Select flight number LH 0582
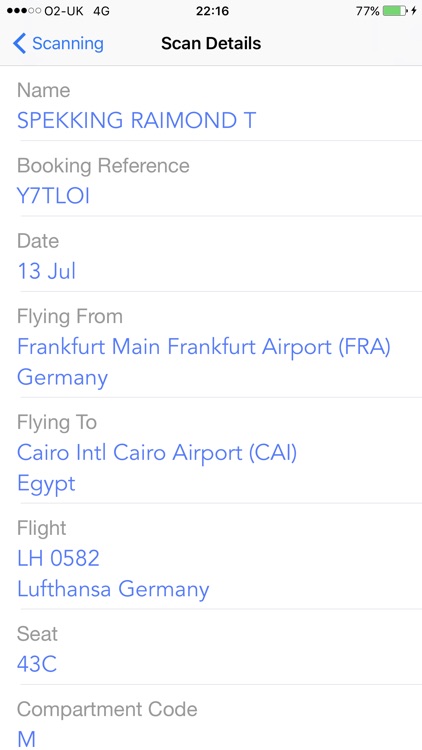Viewport: 422px width, 750px height. (58, 558)
